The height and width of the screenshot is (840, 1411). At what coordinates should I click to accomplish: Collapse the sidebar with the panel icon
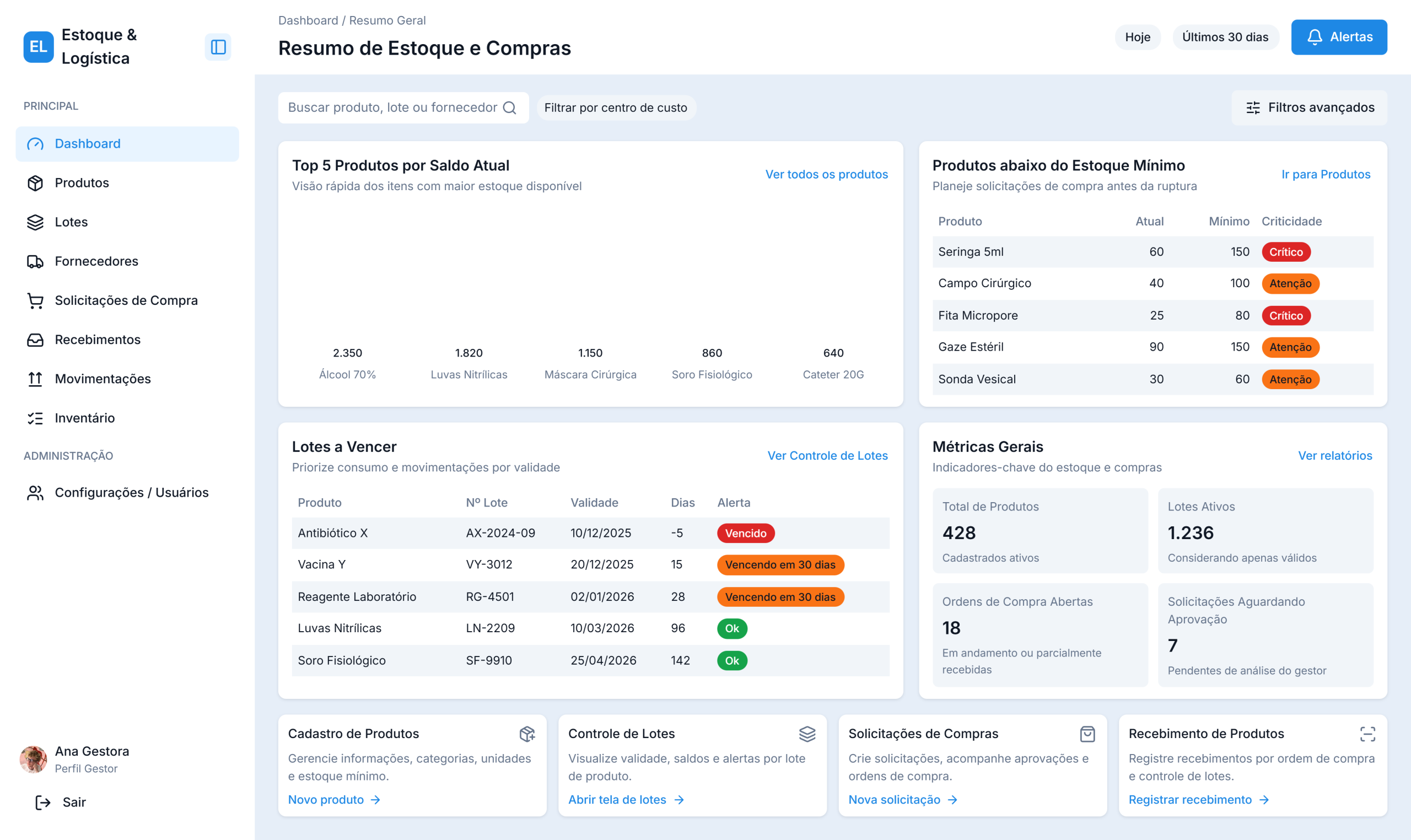pyautogui.click(x=218, y=47)
